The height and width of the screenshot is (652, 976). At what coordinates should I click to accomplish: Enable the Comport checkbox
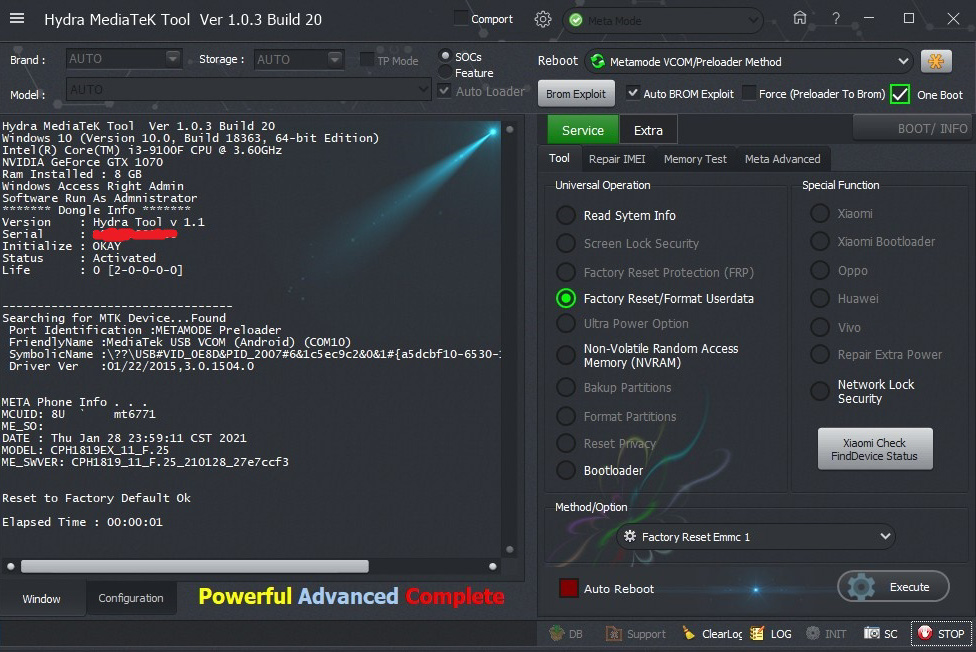click(461, 18)
